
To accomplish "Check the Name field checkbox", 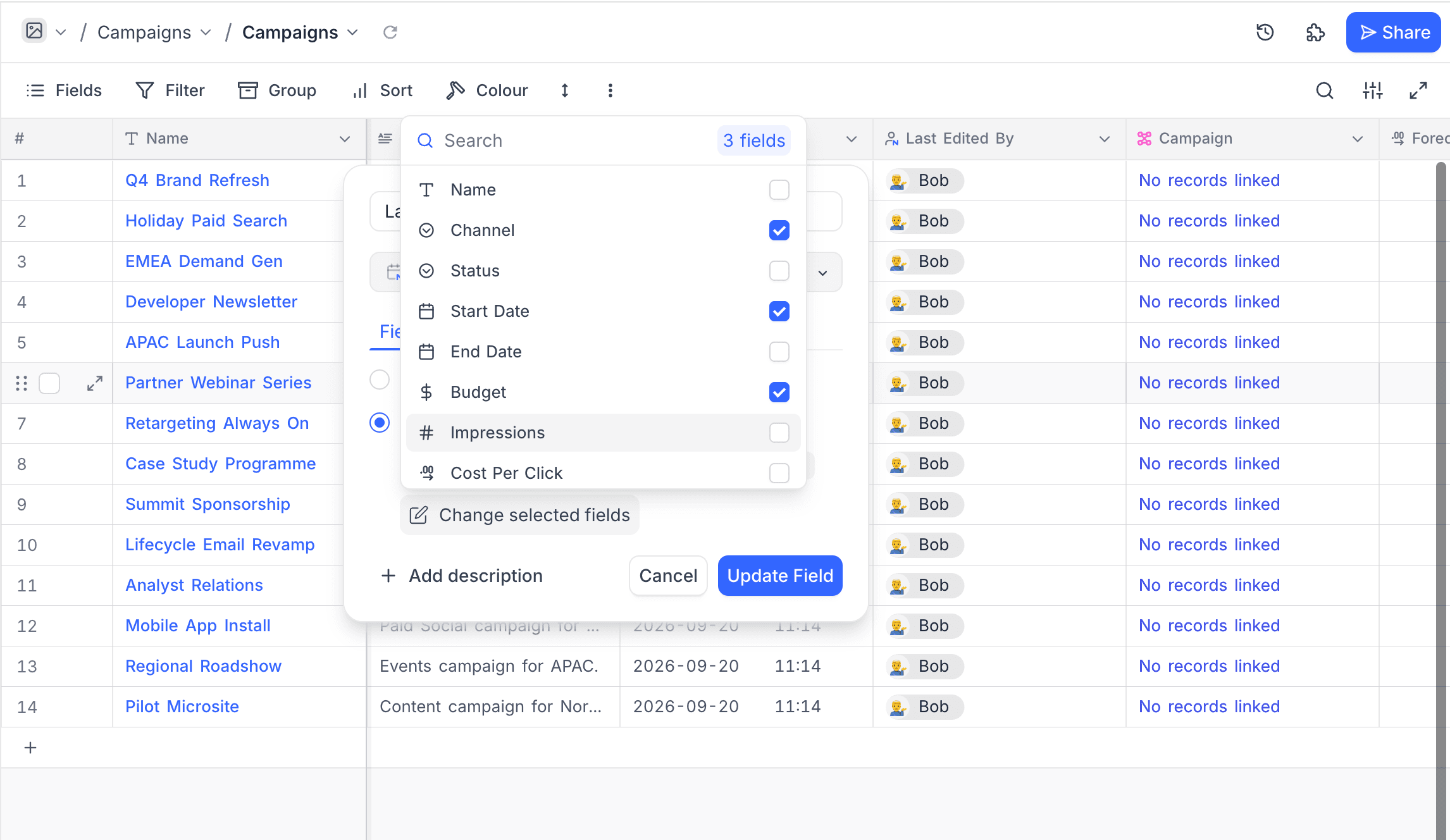I will click(779, 190).
